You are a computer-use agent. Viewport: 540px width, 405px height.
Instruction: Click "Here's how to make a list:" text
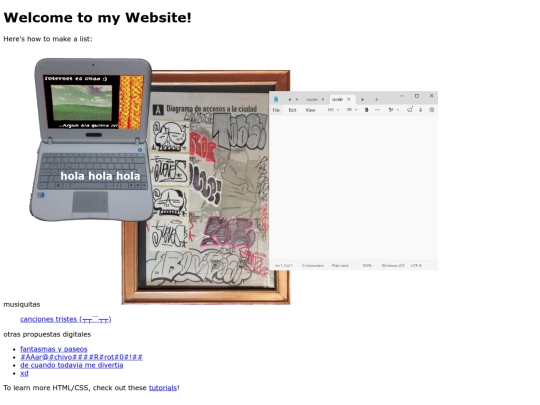pyautogui.click(x=48, y=39)
